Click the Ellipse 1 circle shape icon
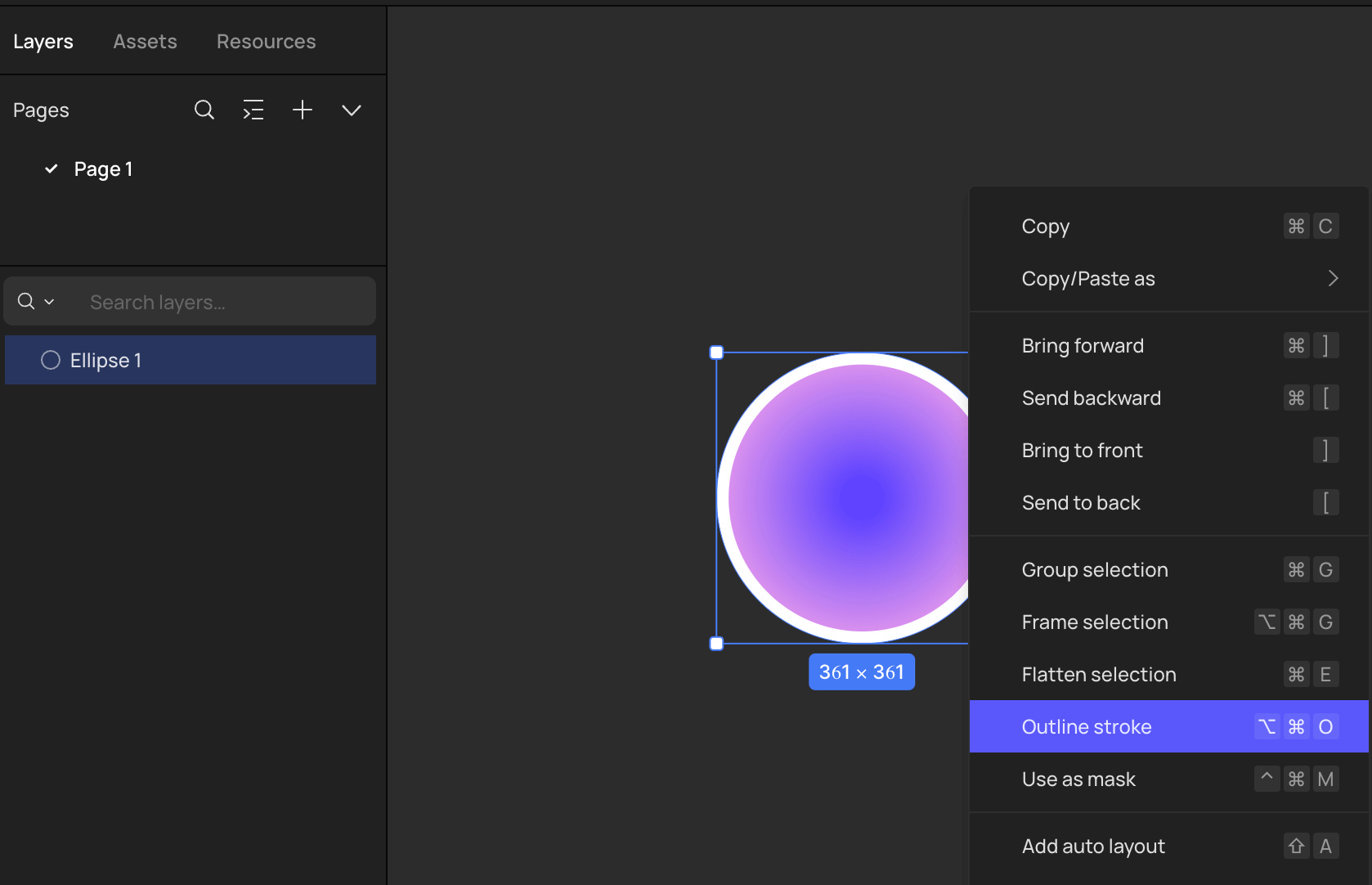 [51, 360]
